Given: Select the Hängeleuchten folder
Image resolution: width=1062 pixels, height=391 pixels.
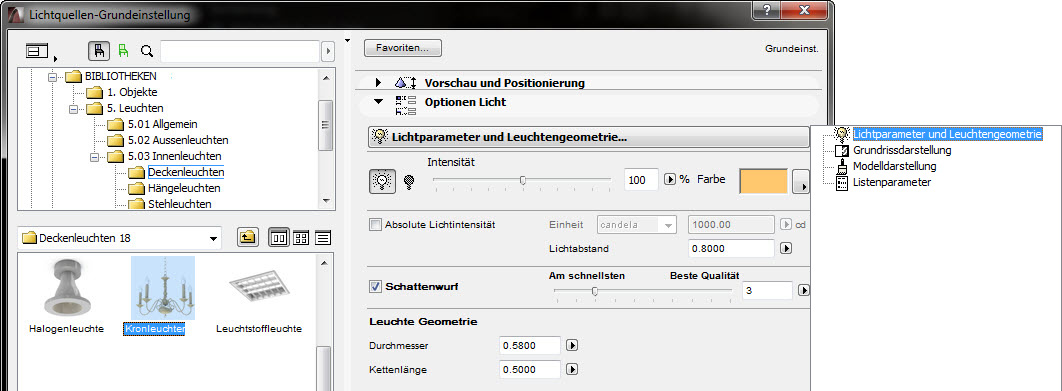Looking at the screenshot, I should (x=184, y=188).
